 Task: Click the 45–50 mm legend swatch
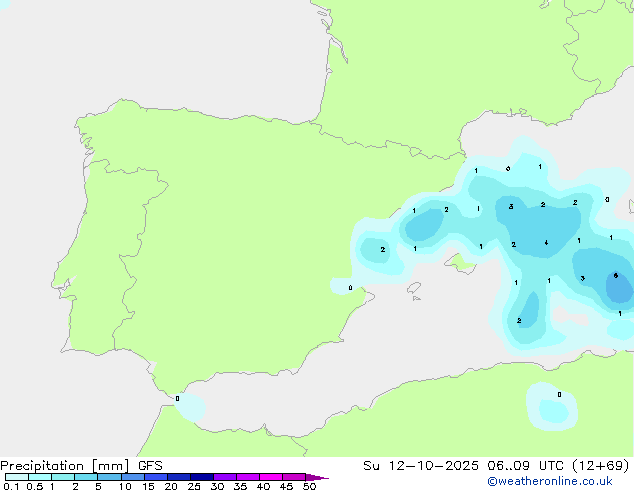click(x=294, y=477)
